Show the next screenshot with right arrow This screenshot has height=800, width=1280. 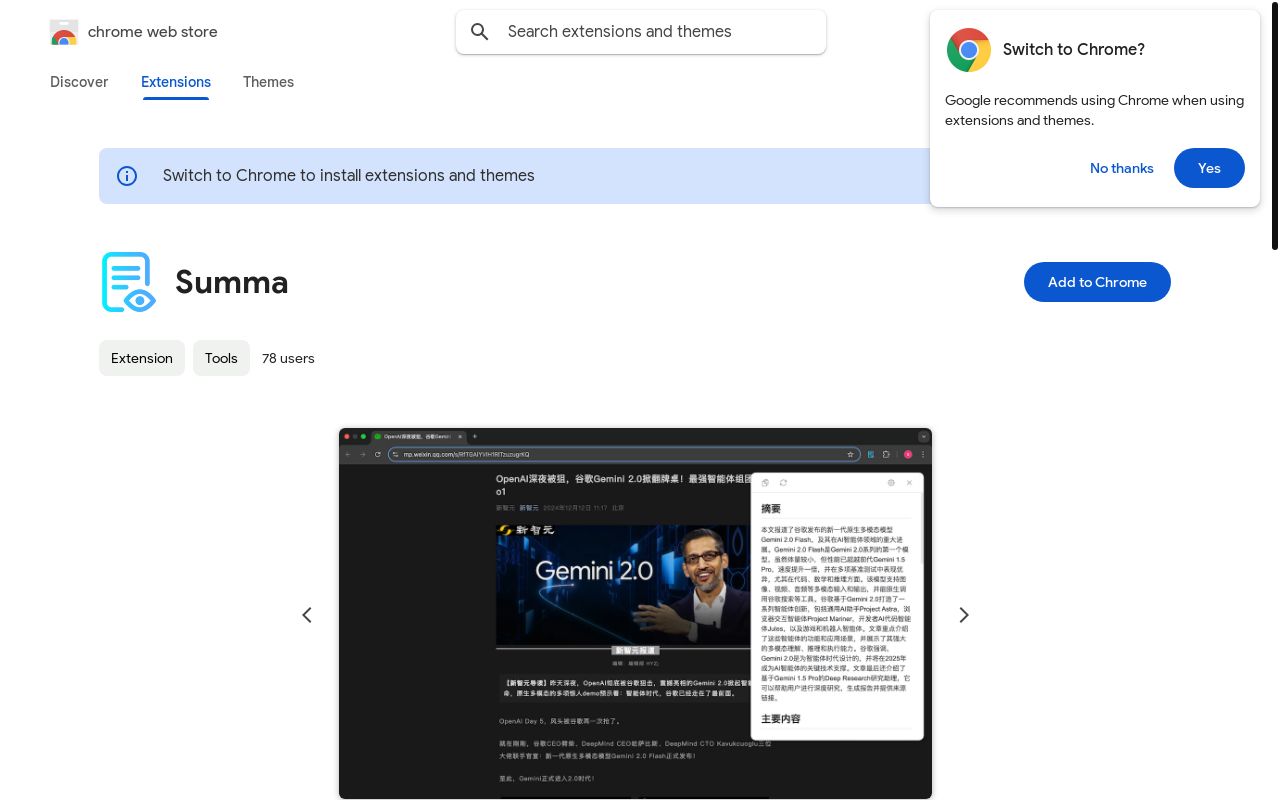(x=964, y=615)
